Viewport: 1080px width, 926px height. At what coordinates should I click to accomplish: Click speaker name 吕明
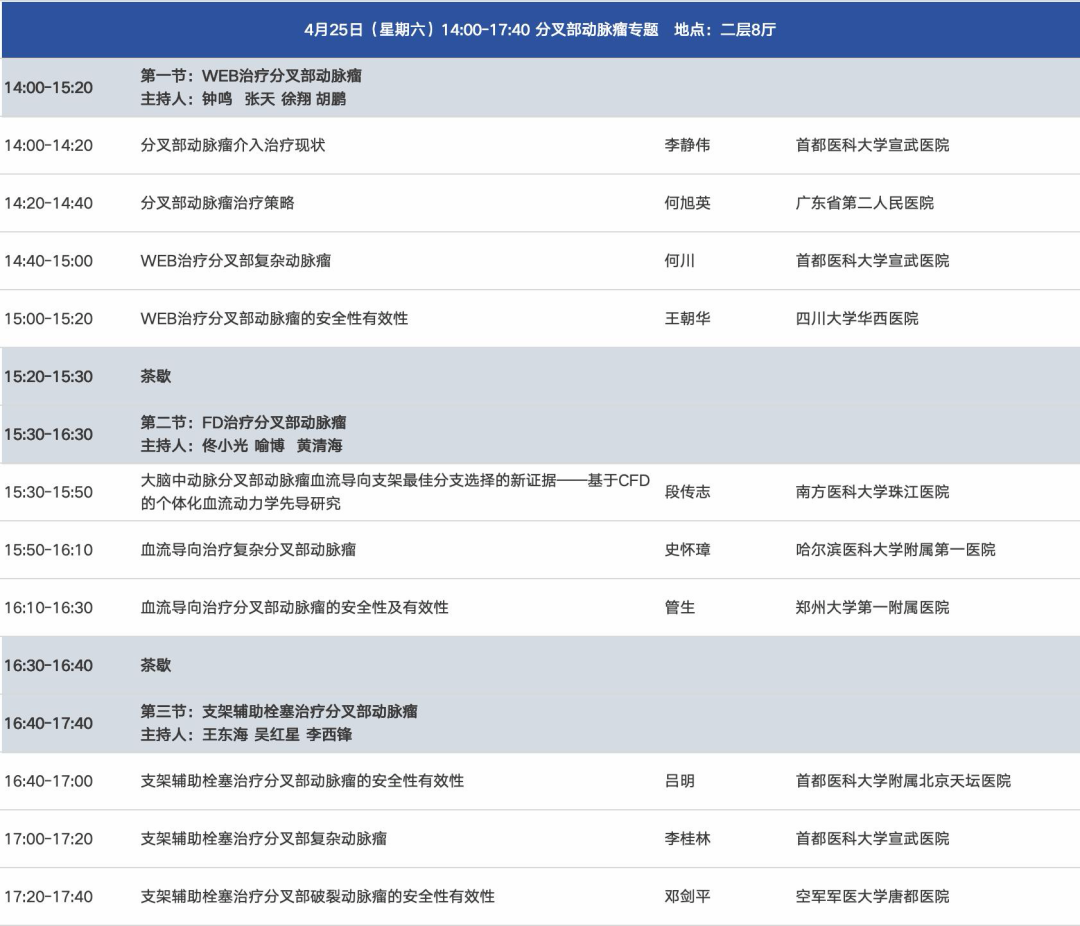coord(679,781)
